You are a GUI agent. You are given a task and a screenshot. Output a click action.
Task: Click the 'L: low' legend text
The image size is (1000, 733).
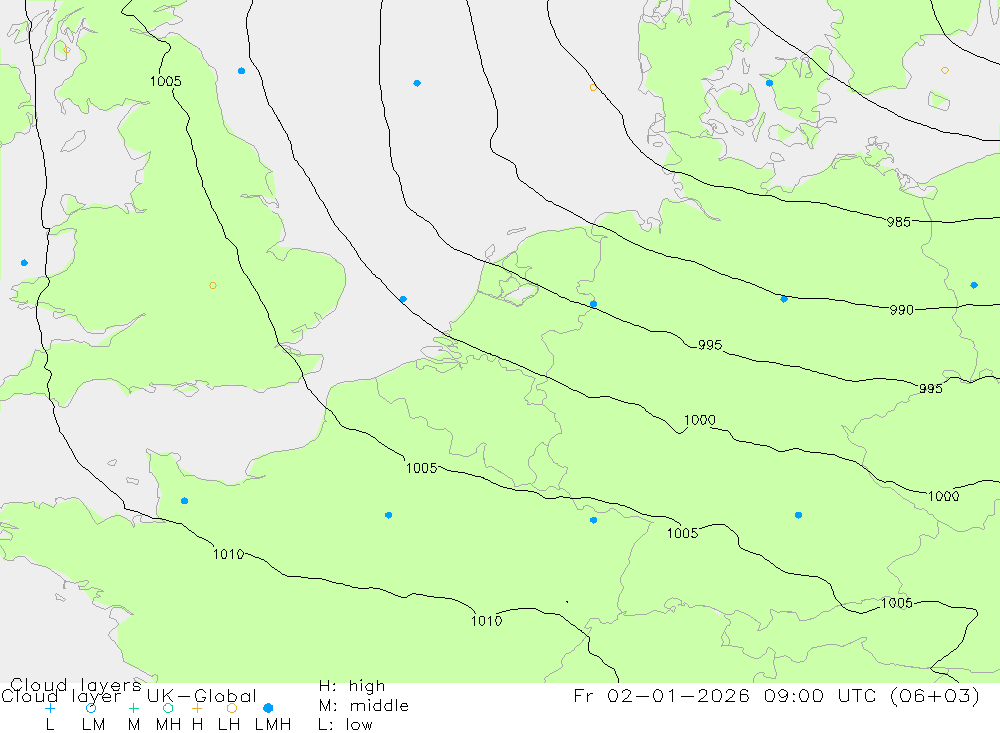[345, 725]
